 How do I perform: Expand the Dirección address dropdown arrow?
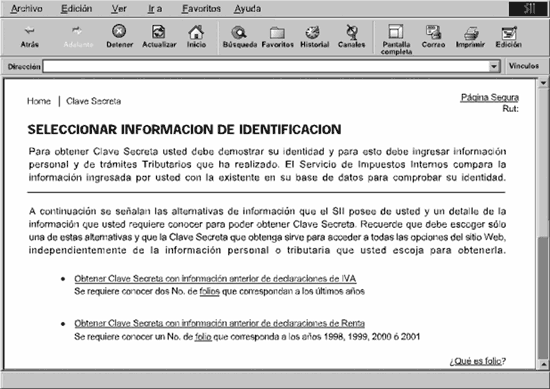pos(494,66)
